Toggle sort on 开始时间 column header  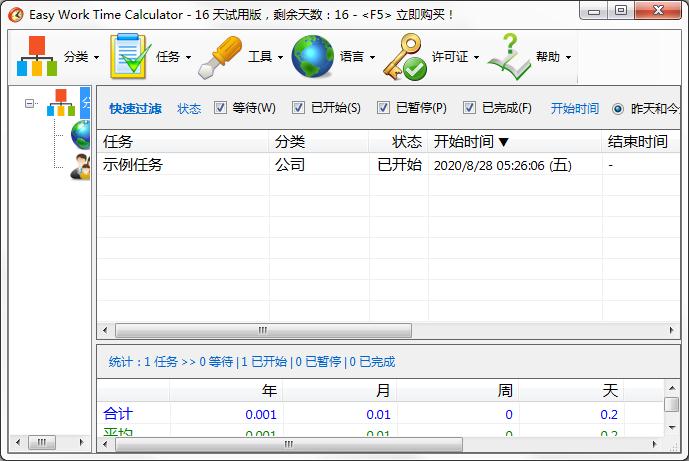tap(515, 142)
